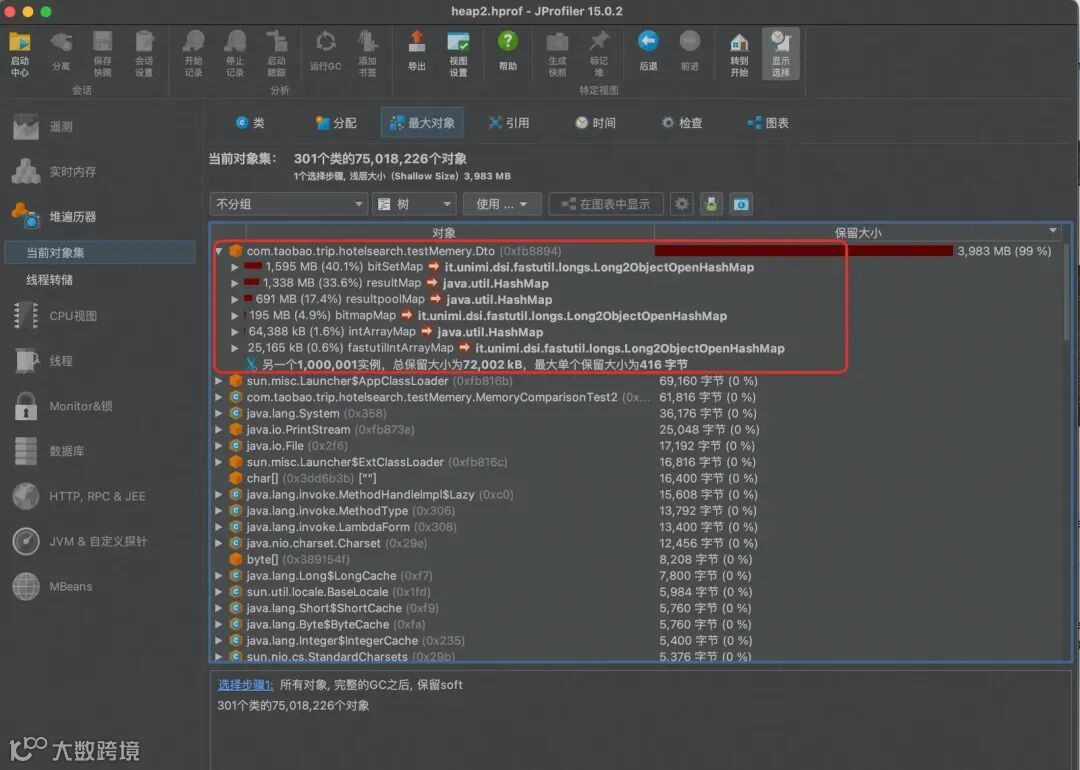
Task: Open the 树 (Tree) view mode dropdown
Action: coord(415,204)
